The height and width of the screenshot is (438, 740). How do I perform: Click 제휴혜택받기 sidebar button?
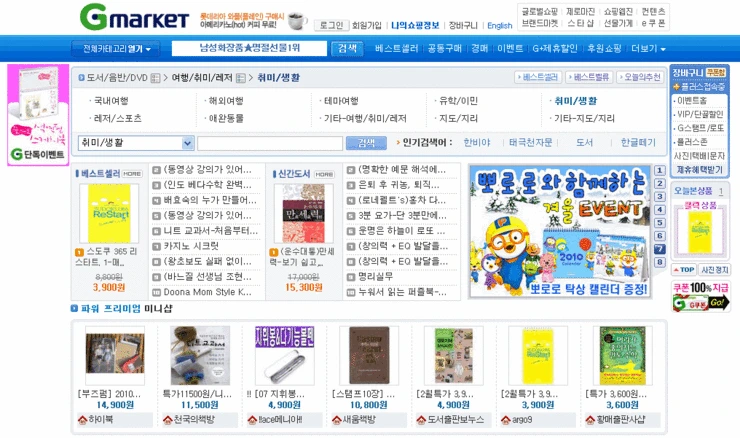point(699,169)
